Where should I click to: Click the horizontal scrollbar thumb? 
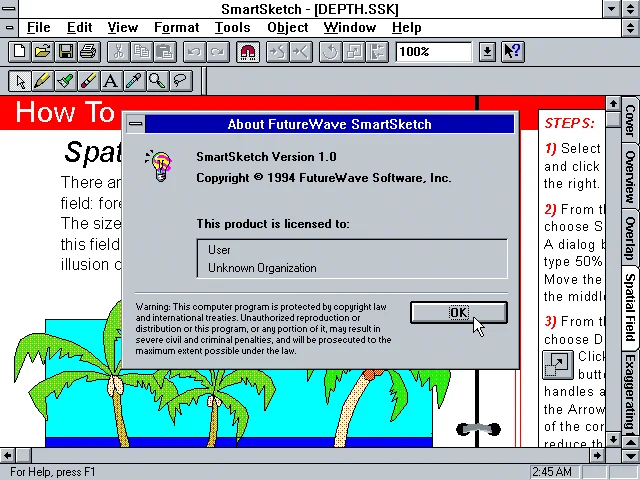(x=24, y=455)
